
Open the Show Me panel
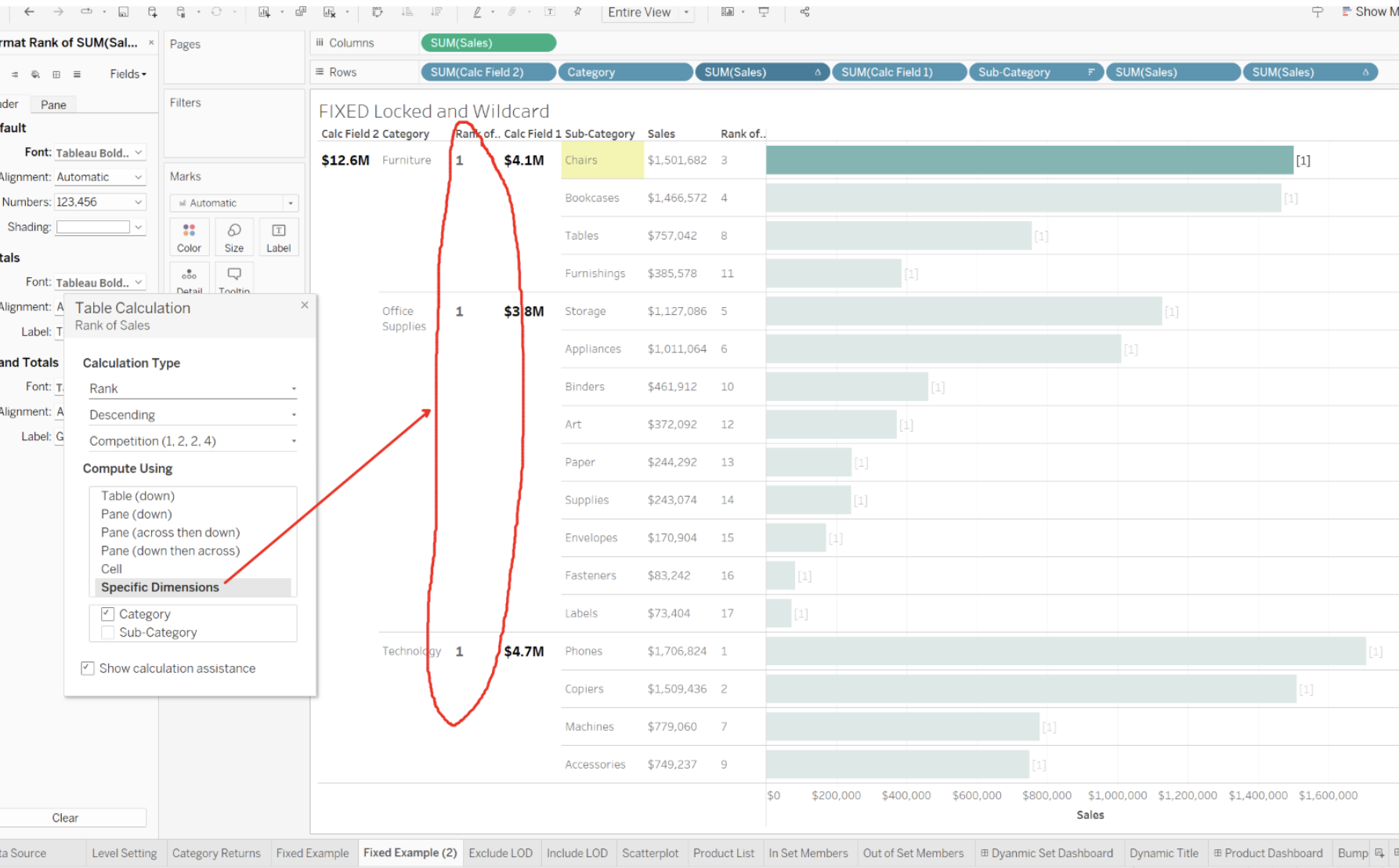(1369, 11)
